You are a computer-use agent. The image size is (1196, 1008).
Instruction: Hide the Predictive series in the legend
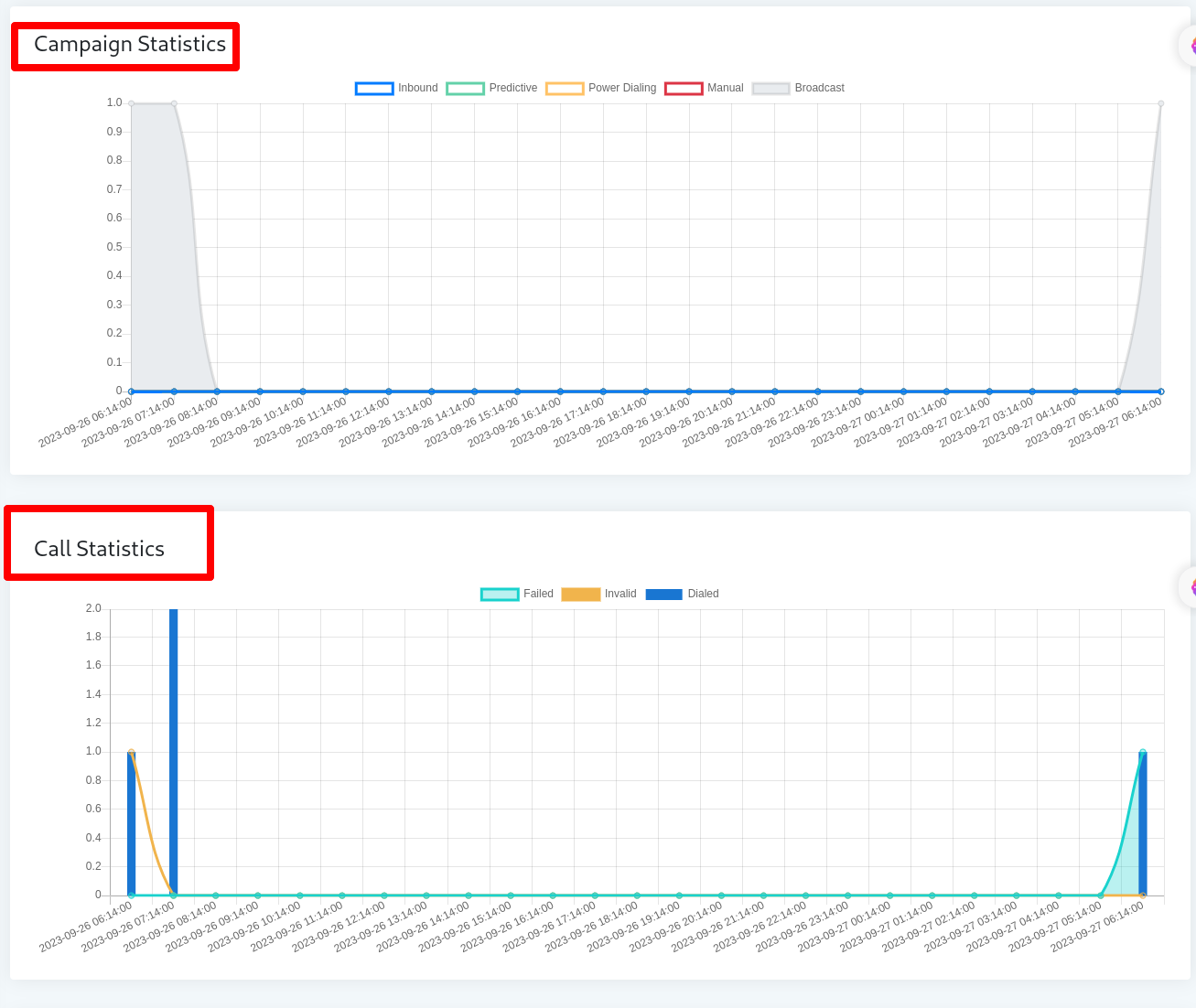pyautogui.click(x=491, y=89)
